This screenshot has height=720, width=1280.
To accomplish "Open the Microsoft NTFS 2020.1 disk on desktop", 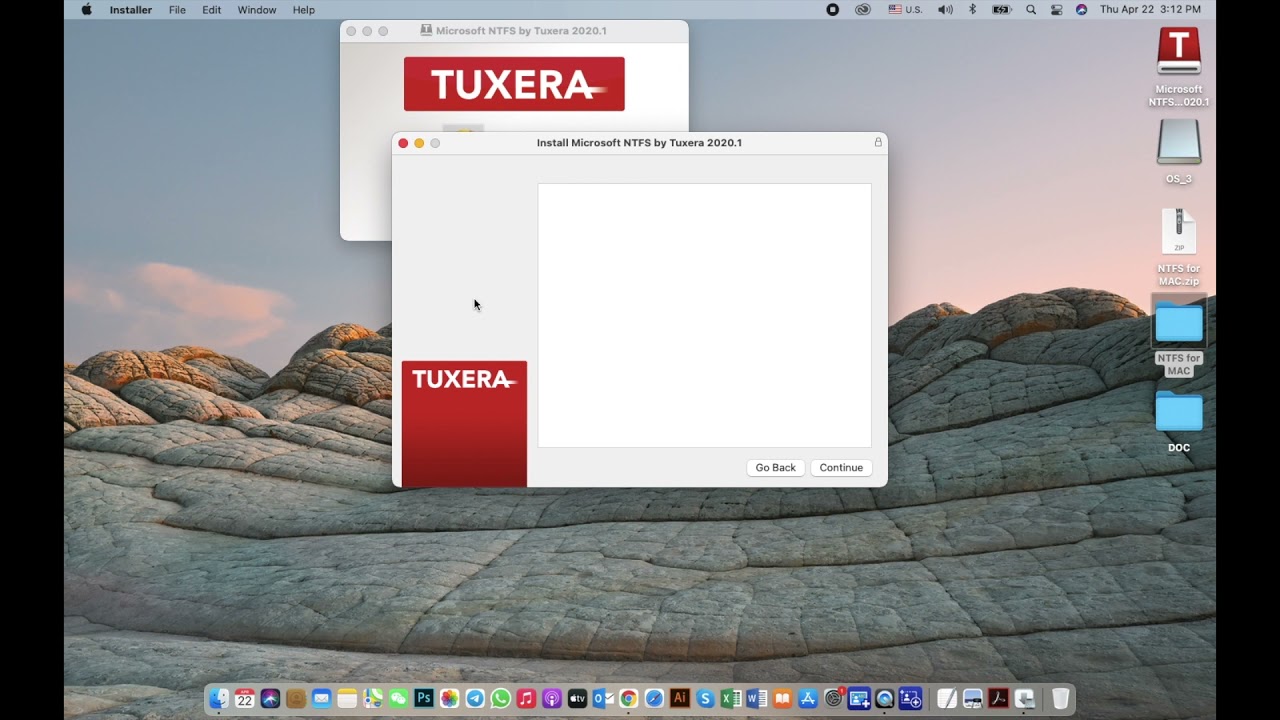I will [x=1179, y=51].
